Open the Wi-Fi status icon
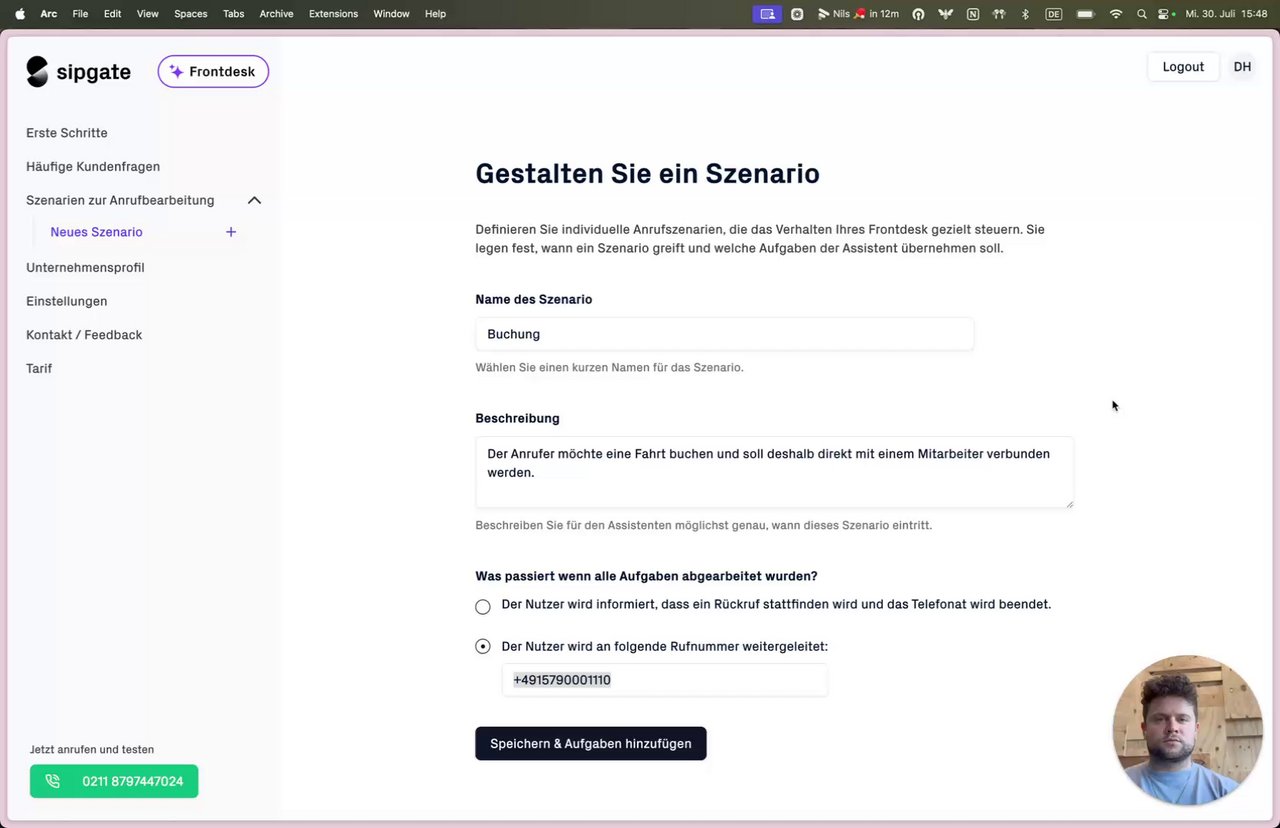This screenshot has height=828, width=1280. coord(1116,14)
